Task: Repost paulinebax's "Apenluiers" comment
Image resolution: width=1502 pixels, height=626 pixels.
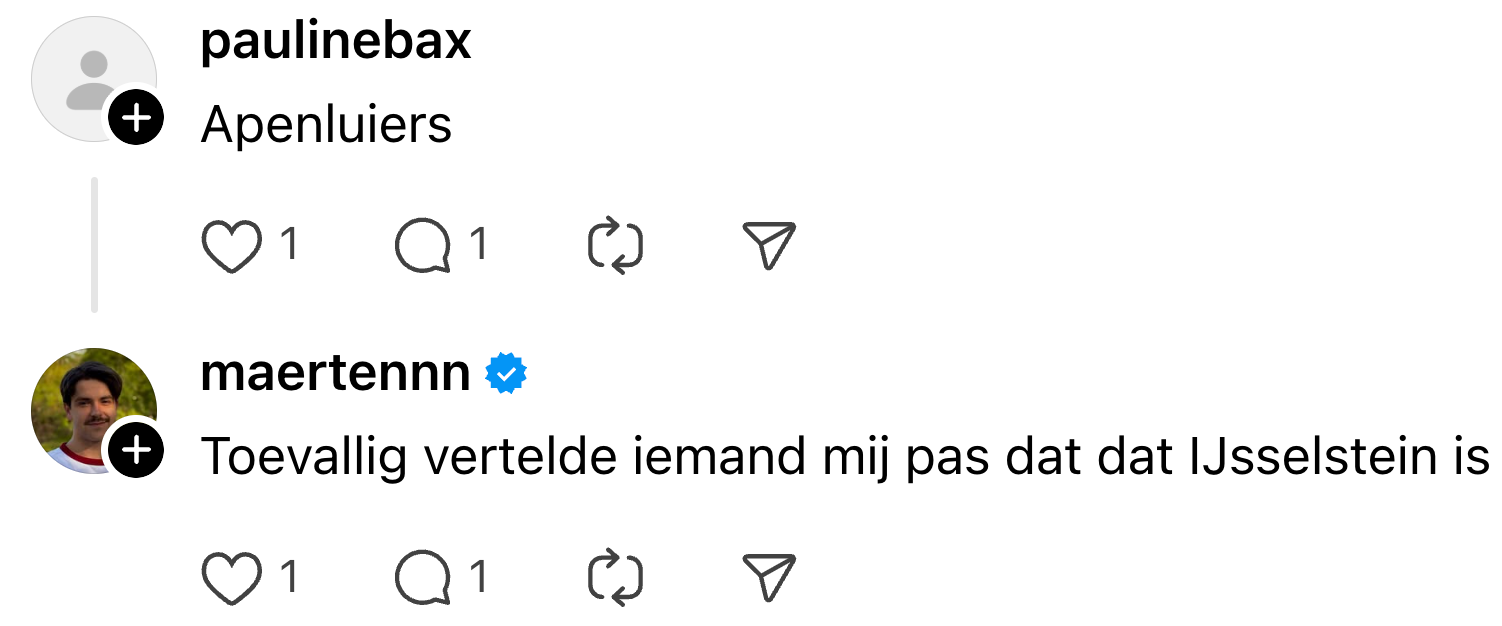Action: (614, 246)
